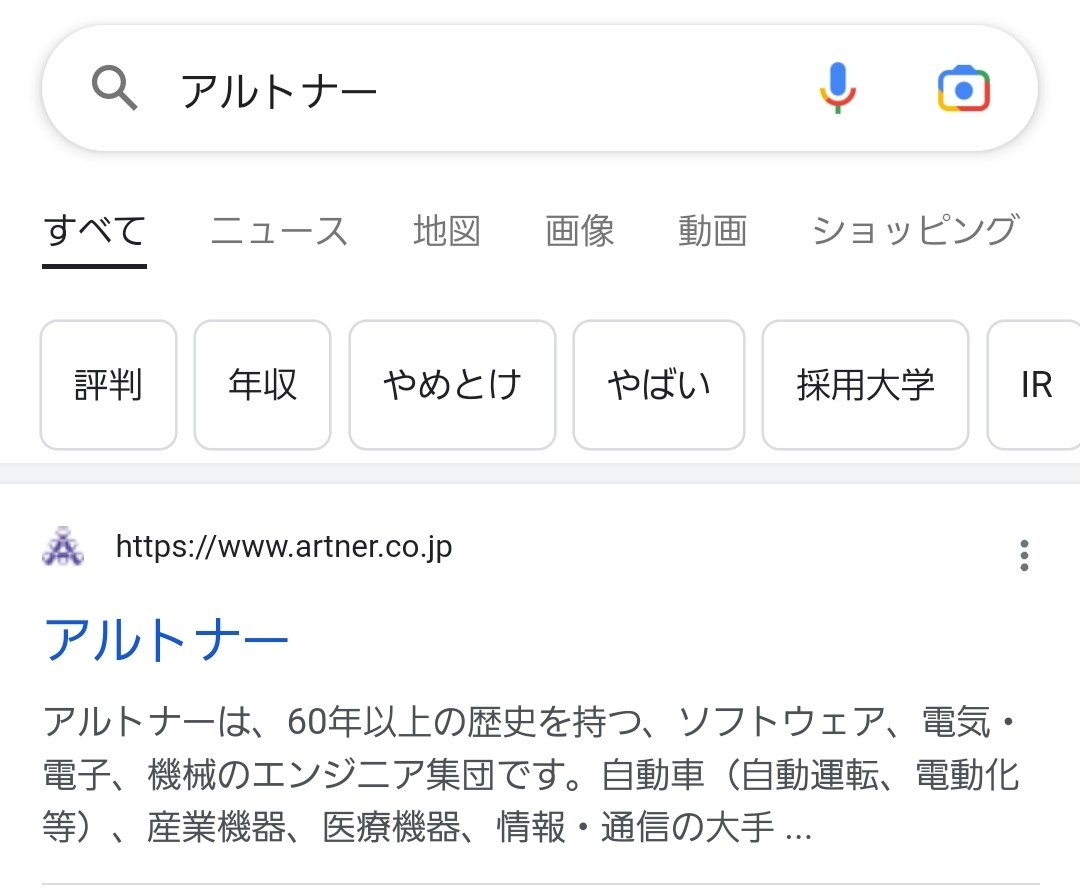This screenshot has height=892, width=1080.
Task: Open the 地図 tab
Action: click(x=446, y=231)
